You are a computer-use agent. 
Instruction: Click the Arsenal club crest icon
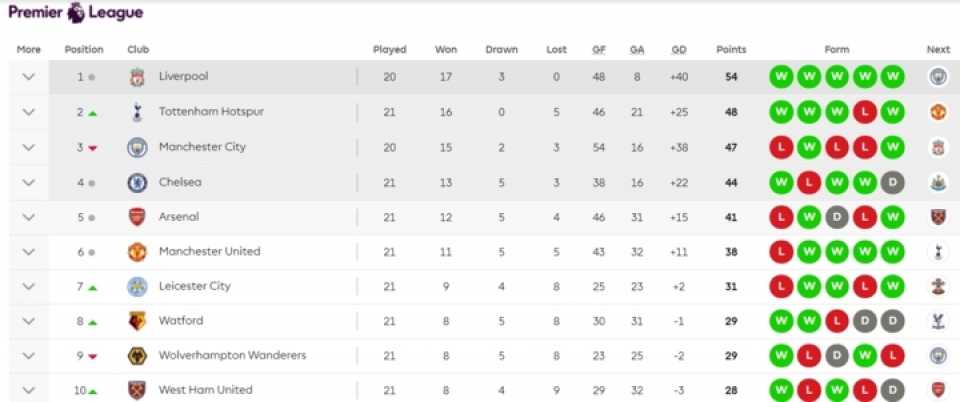[x=137, y=217]
